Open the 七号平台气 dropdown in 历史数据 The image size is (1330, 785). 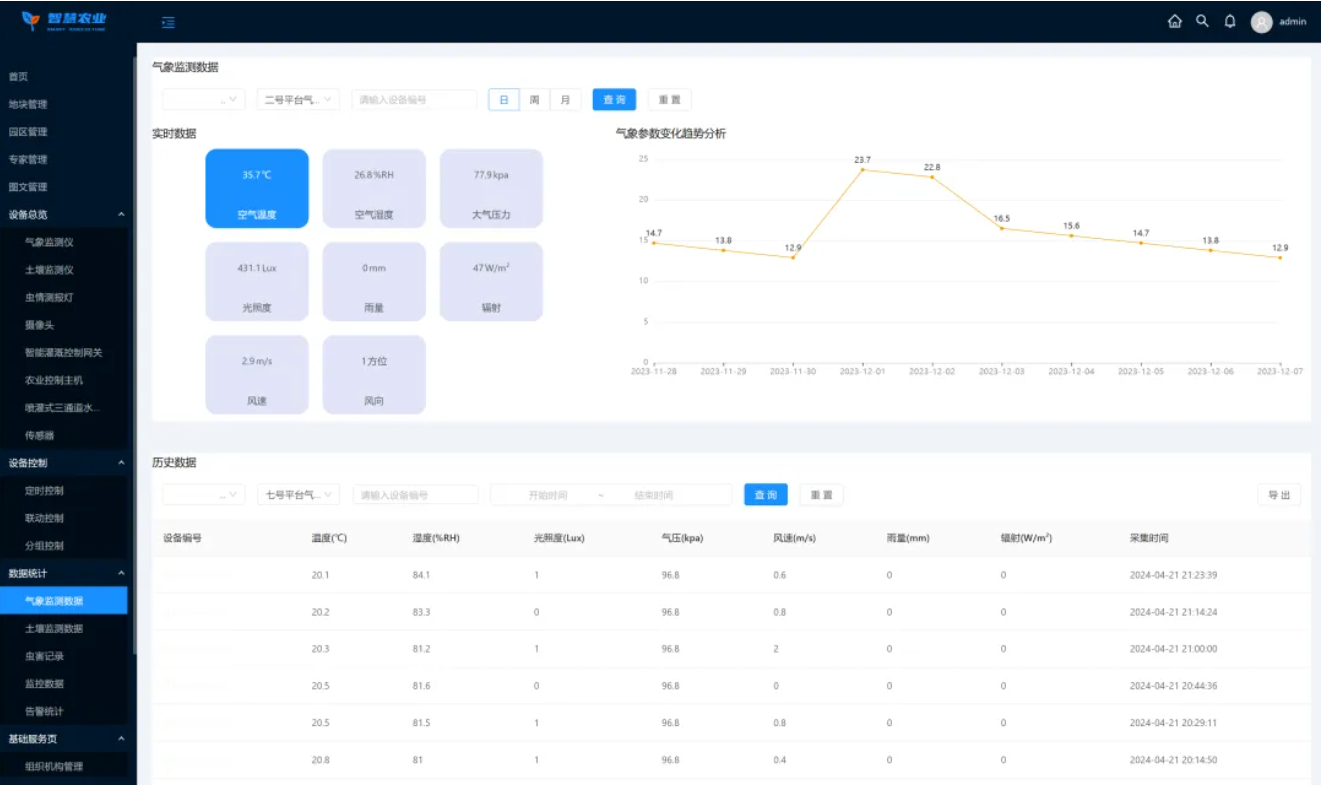coord(298,495)
